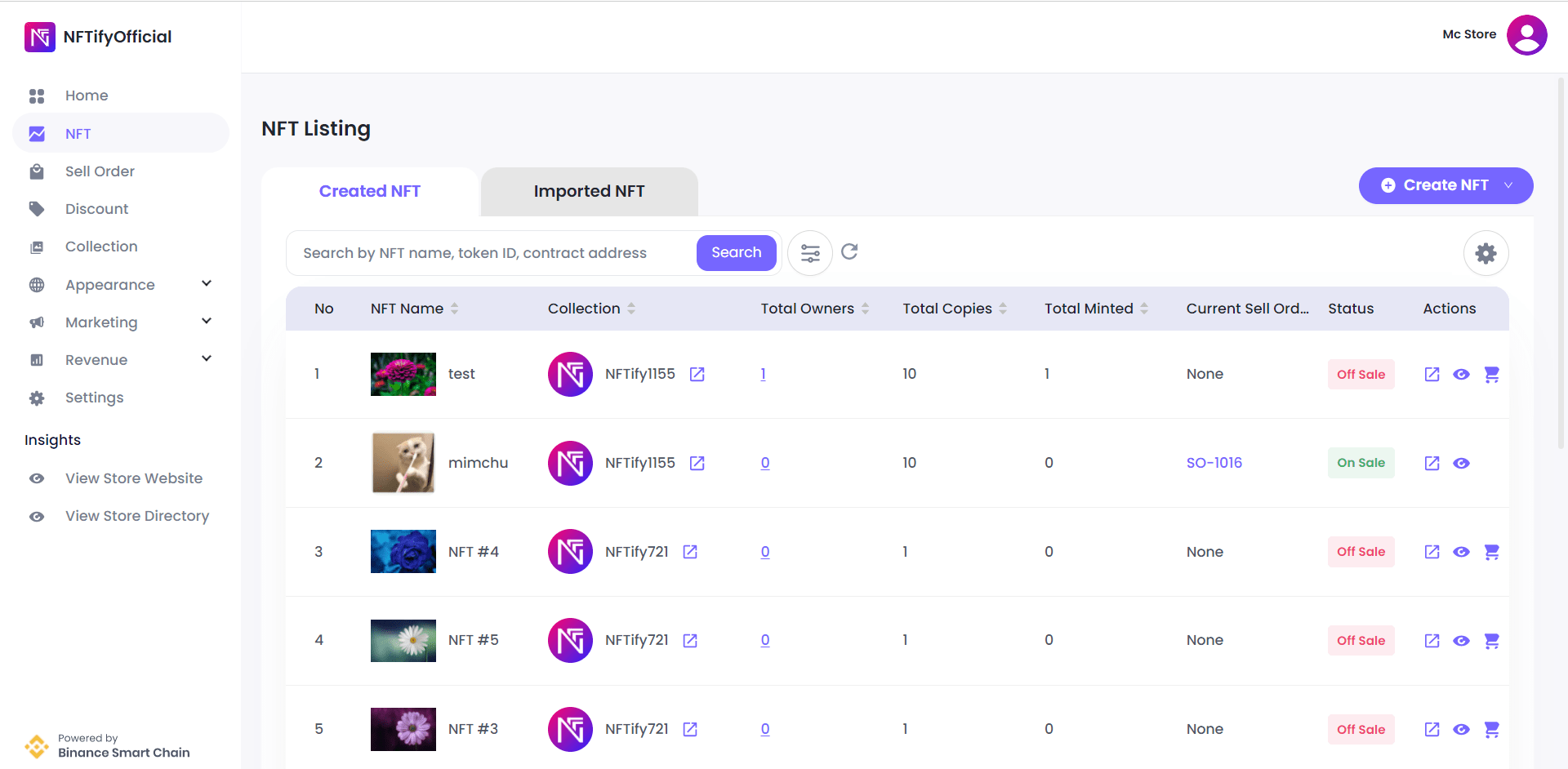Image resolution: width=1568 pixels, height=769 pixels.
Task: Open the Collection section from sidebar
Action: click(x=101, y=247)
